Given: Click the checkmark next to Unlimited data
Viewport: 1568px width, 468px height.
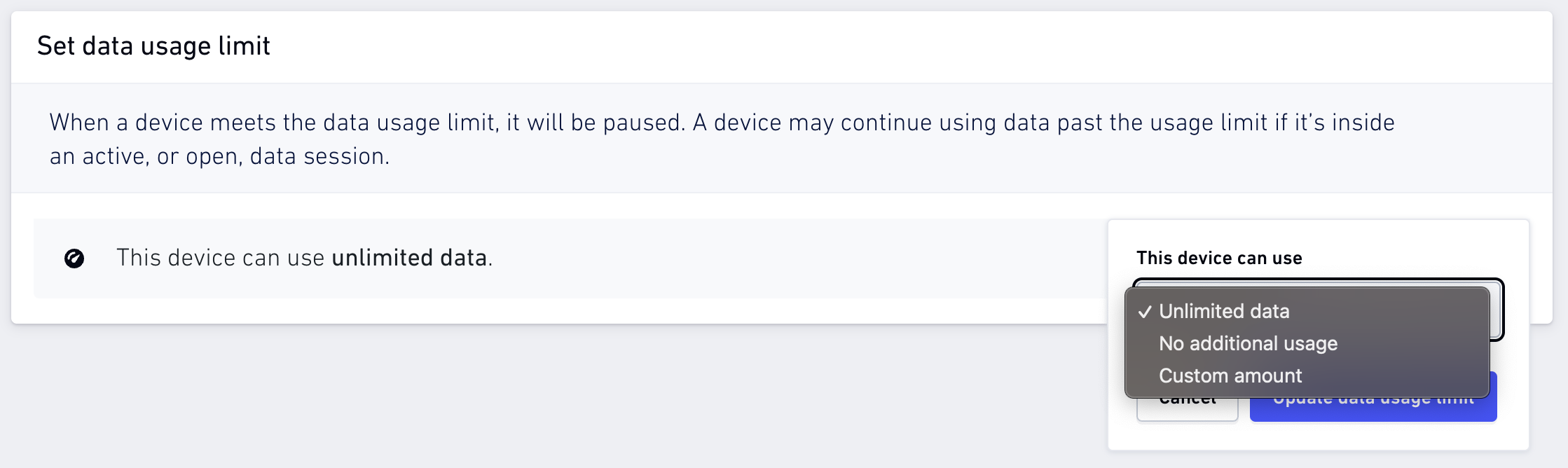Looking at the screenshot, I should (1144, 311).
